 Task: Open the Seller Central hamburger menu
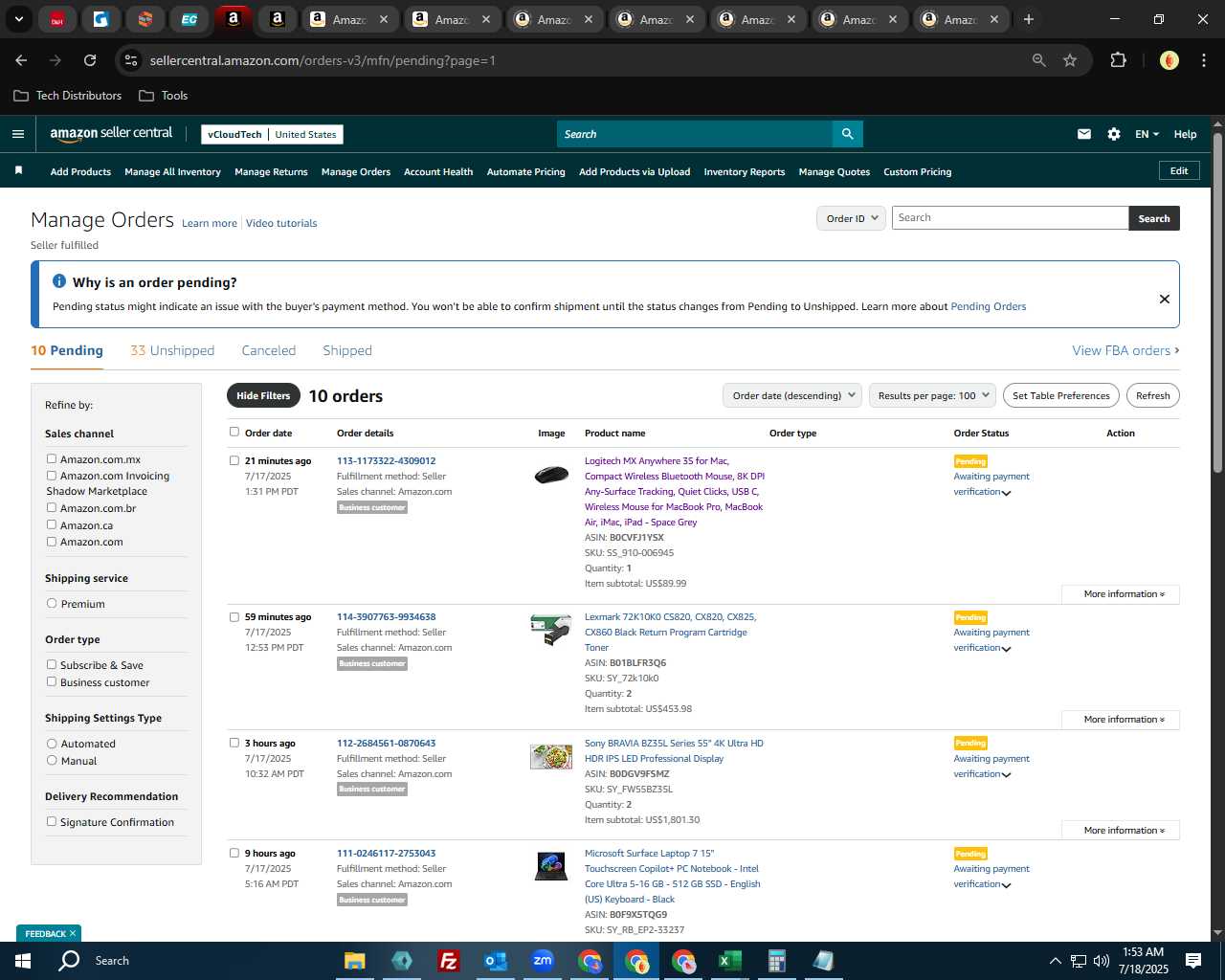tap(17, 134)
